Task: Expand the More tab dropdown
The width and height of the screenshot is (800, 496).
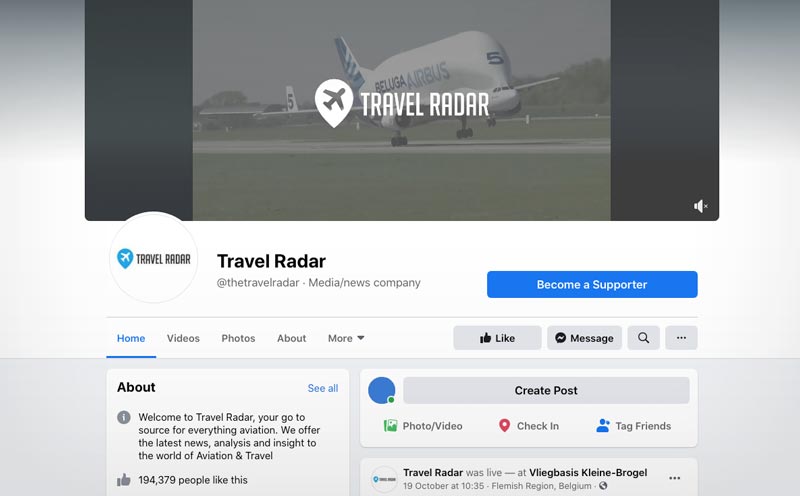Action: pyautogui.click(x=346, y=338)
